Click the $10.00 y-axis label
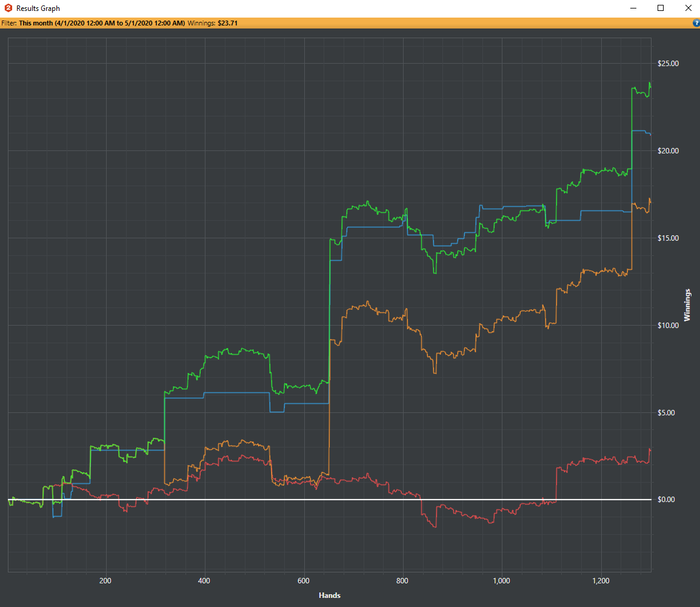The image size is (700, 607). point(668,325)
